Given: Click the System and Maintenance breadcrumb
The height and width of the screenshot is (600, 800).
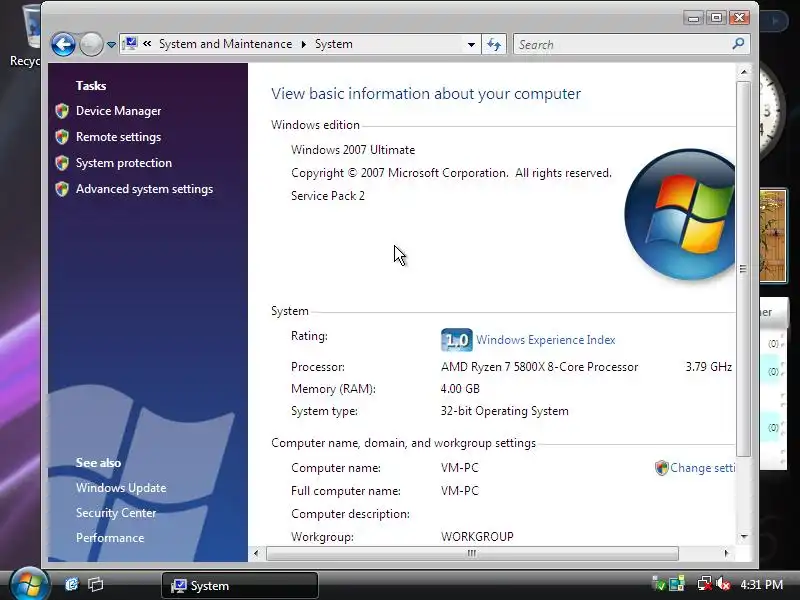Looking at the screenshot, I should [226, 44].
